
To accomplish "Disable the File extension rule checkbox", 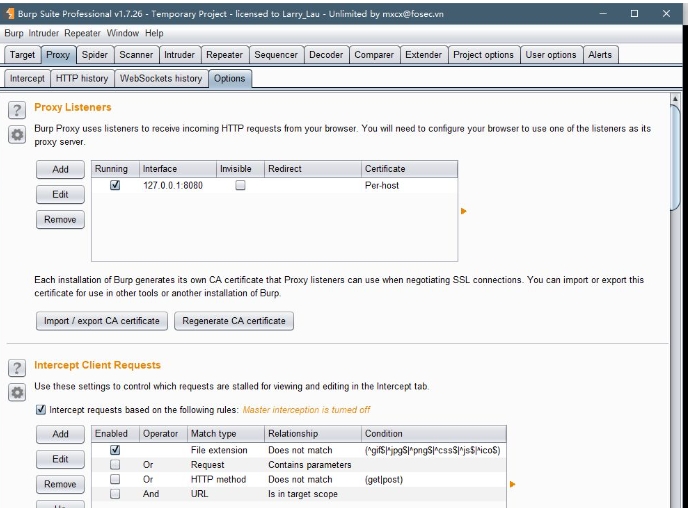I will [115, 450].
